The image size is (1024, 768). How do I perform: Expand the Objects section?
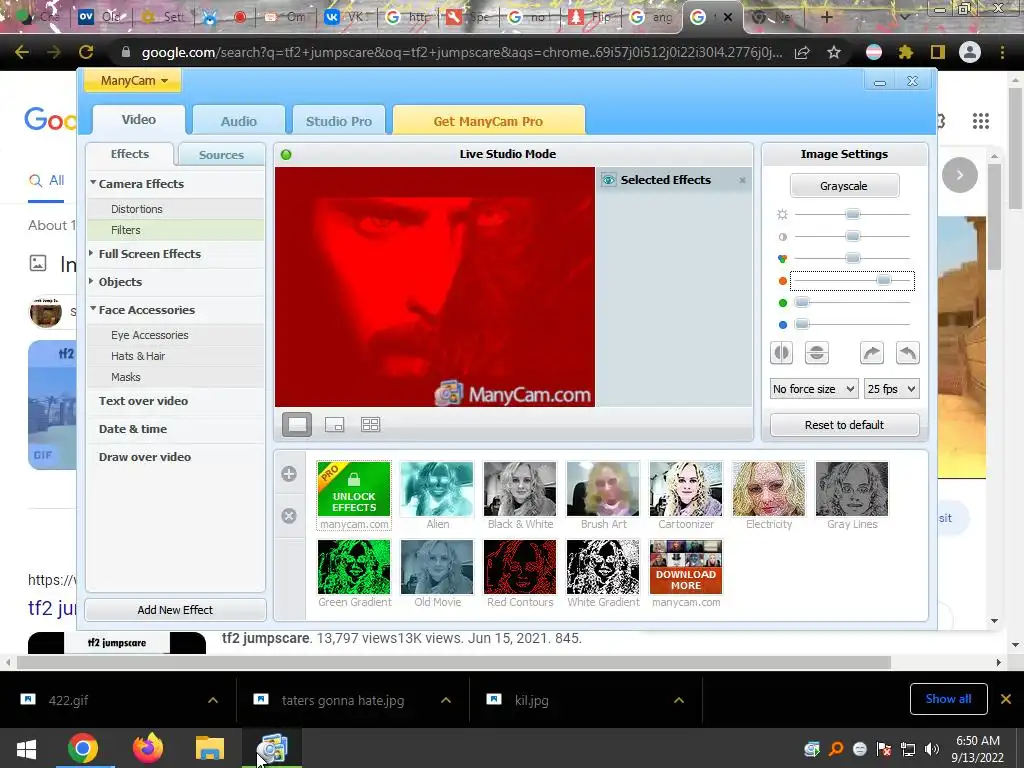(x=92, y=281)
